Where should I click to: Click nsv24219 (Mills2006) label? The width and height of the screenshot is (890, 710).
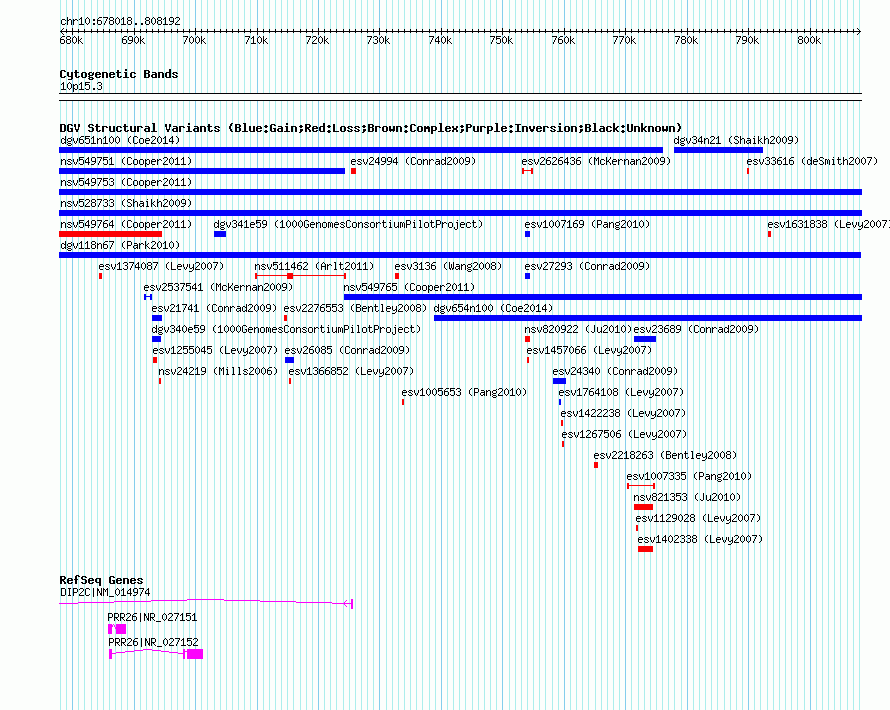point(218,371)
